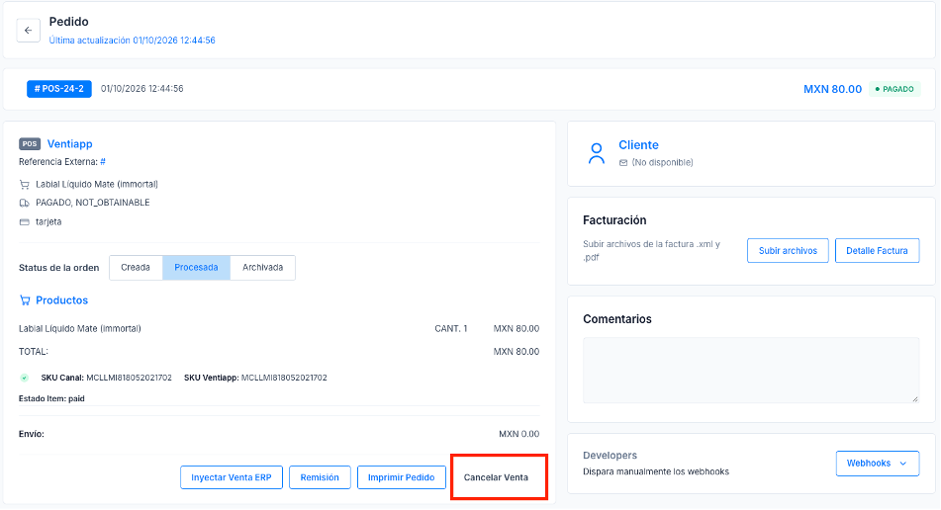Click the PAGADO status badge

(x=894, y=89)
